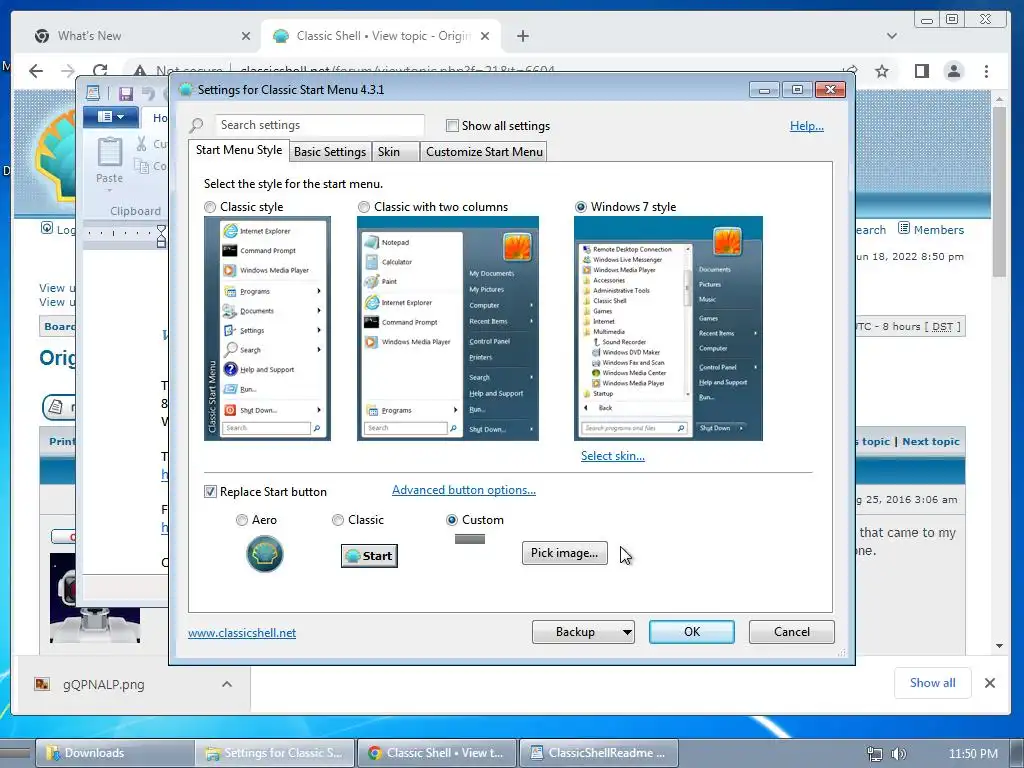The image size is (1024, 768).
Task: Click the Search settings input field
Action: [320, 125]
